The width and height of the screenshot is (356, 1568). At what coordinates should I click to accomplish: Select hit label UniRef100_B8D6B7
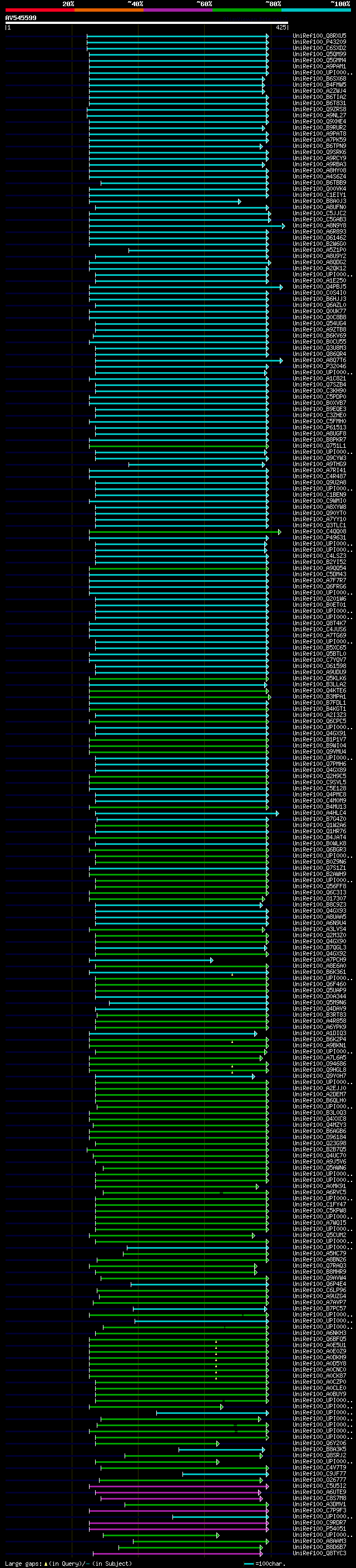(x=319, y=1547)
